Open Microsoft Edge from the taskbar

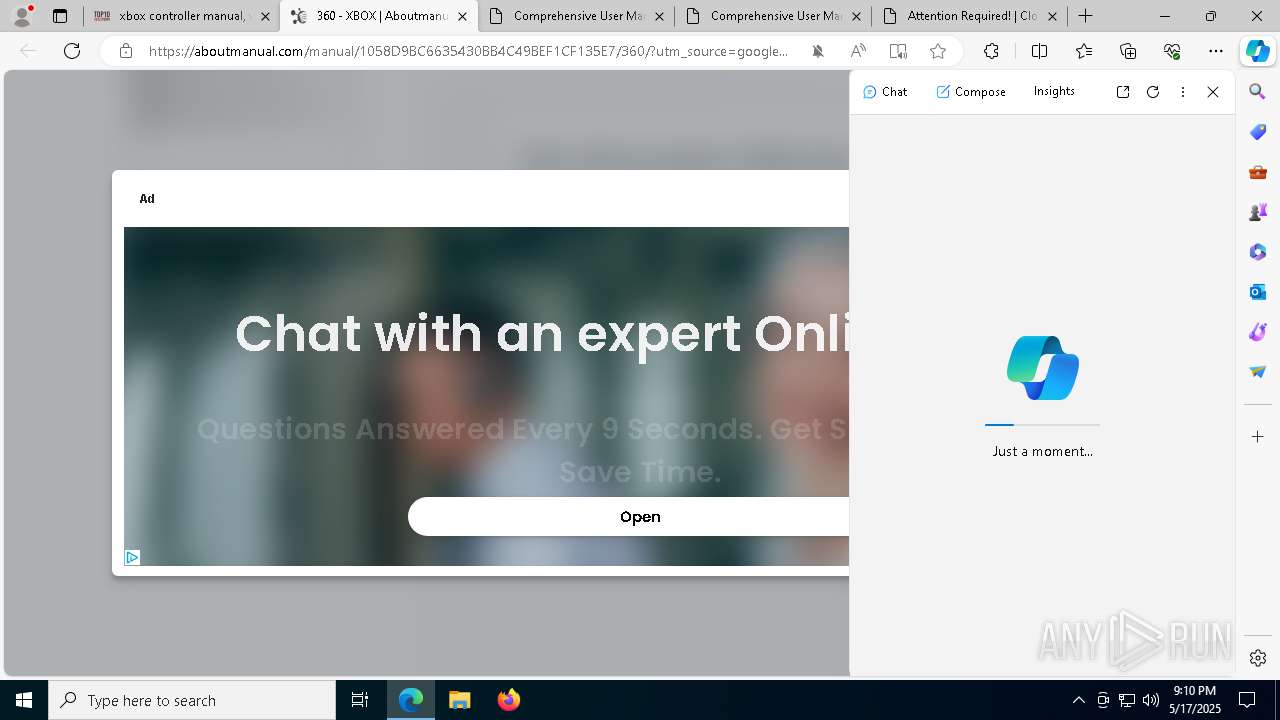click(x=411, y=700)
